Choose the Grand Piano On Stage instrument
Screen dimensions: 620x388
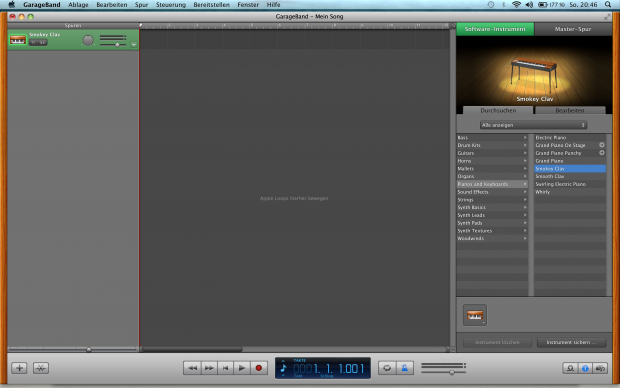click(x=570, y=145)
